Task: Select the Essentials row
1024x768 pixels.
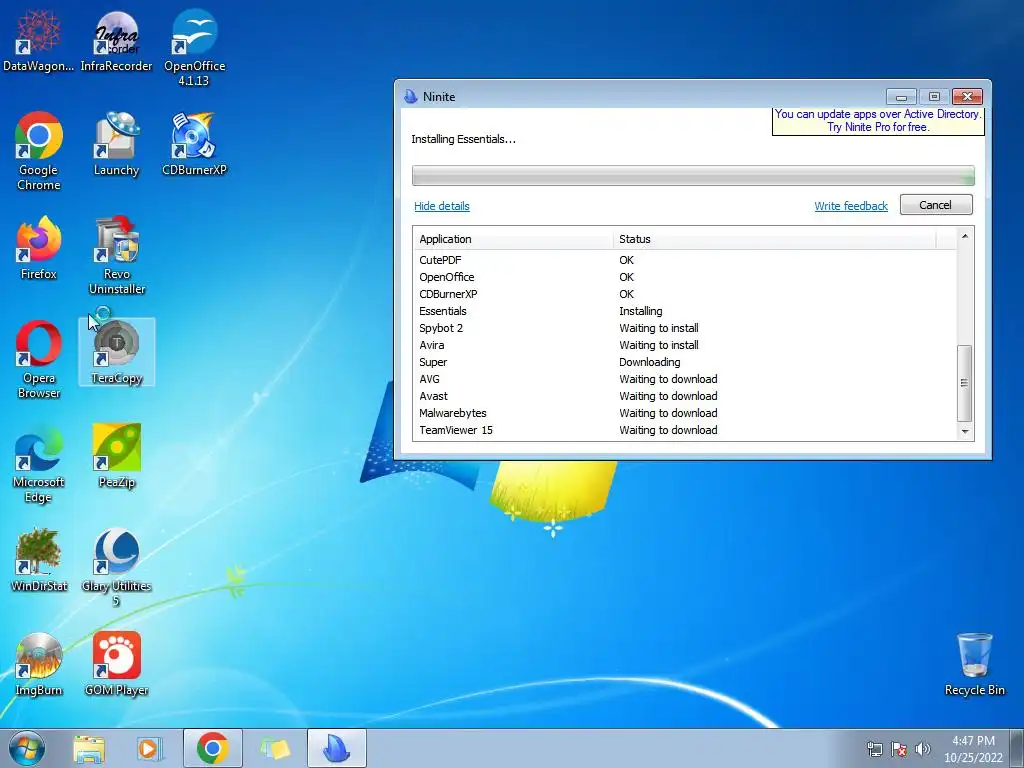Action: tap(684, 311)
